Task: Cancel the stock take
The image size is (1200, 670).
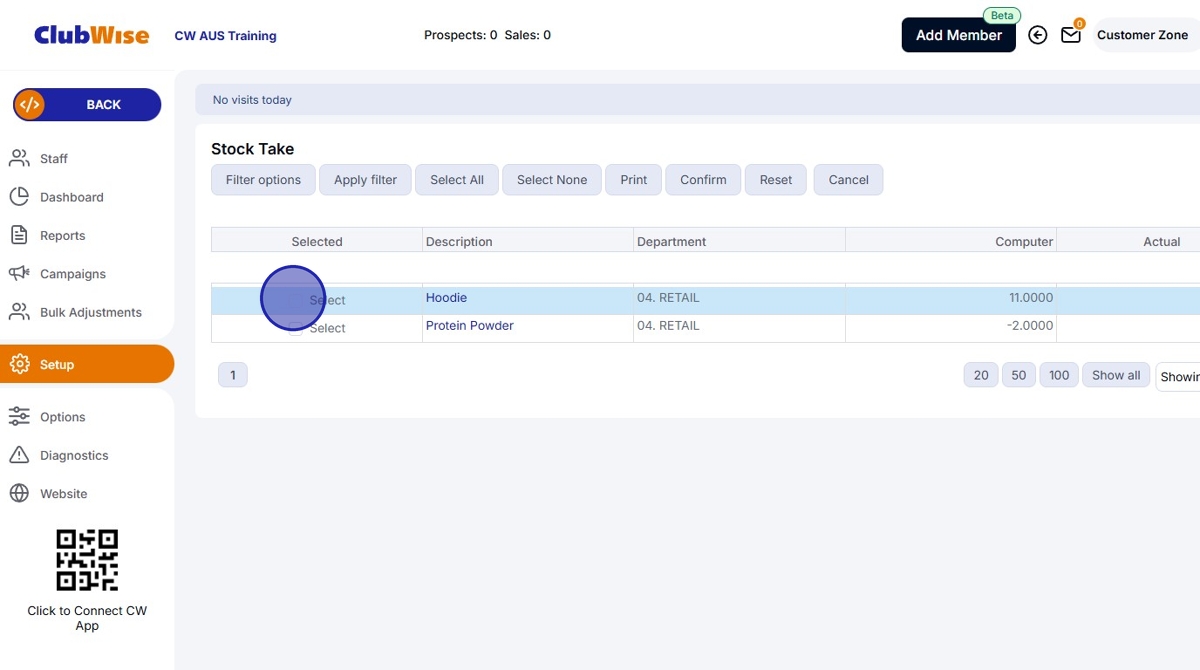Action: [848, 180]
